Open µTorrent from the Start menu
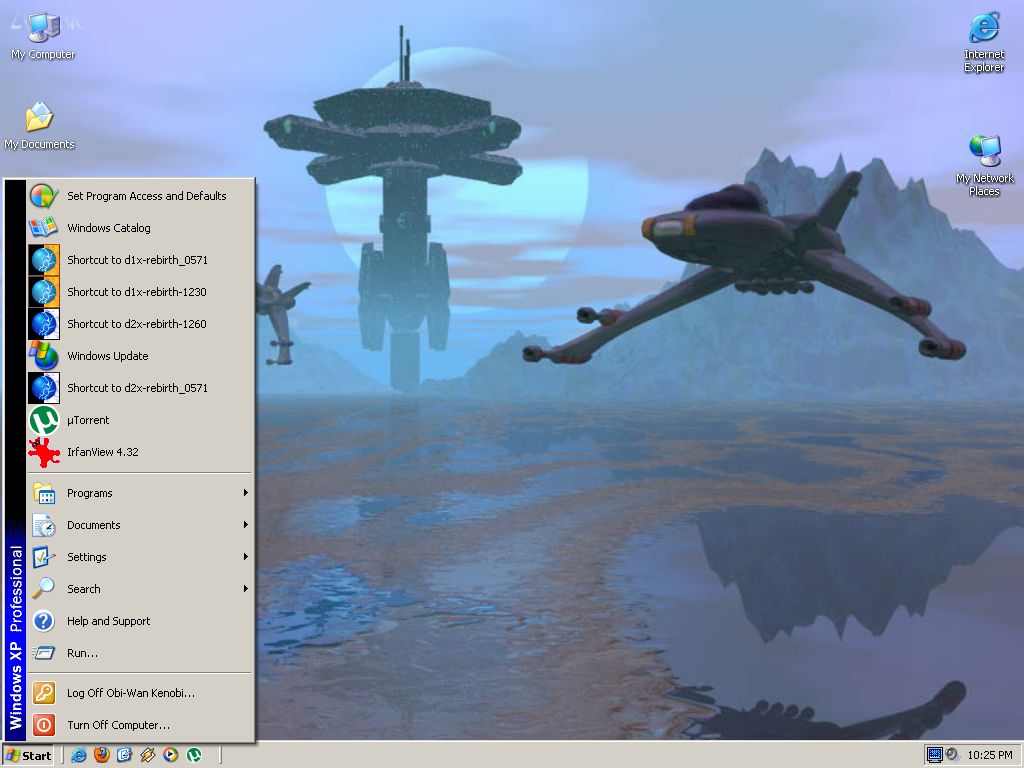Screen dimensions: 1024x768 [x=88, y=420]
